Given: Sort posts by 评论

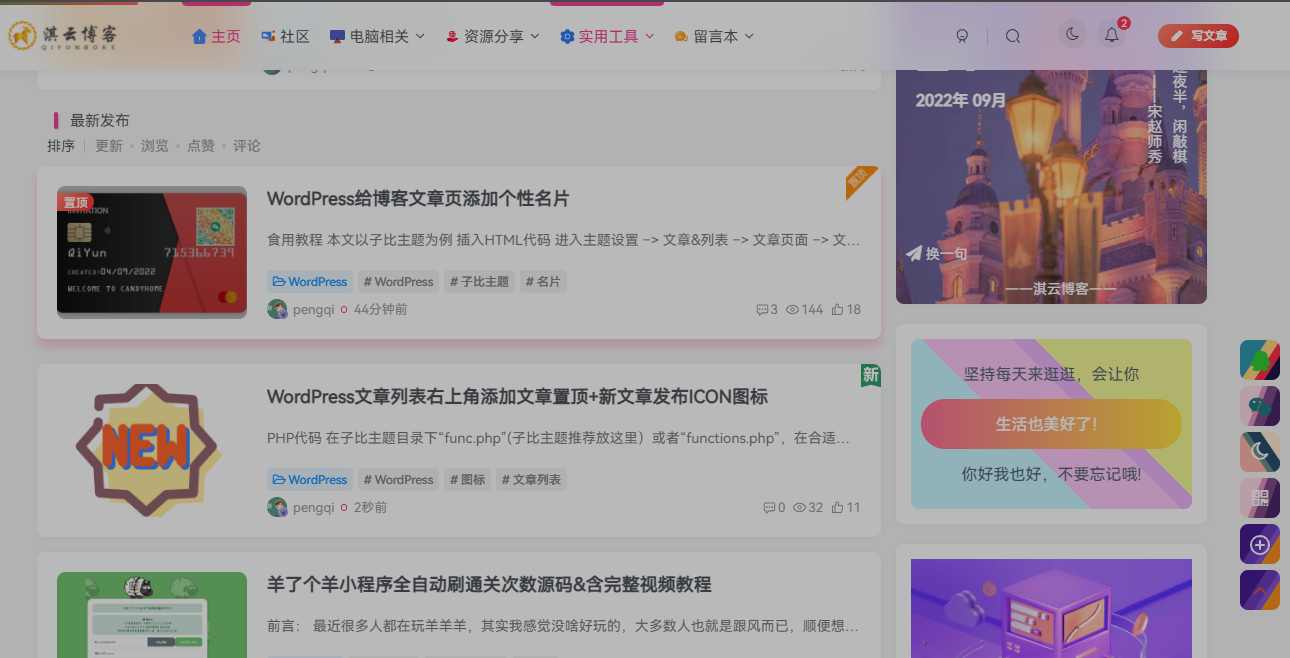Looking at the screenshot, I should tap(247, 146).
